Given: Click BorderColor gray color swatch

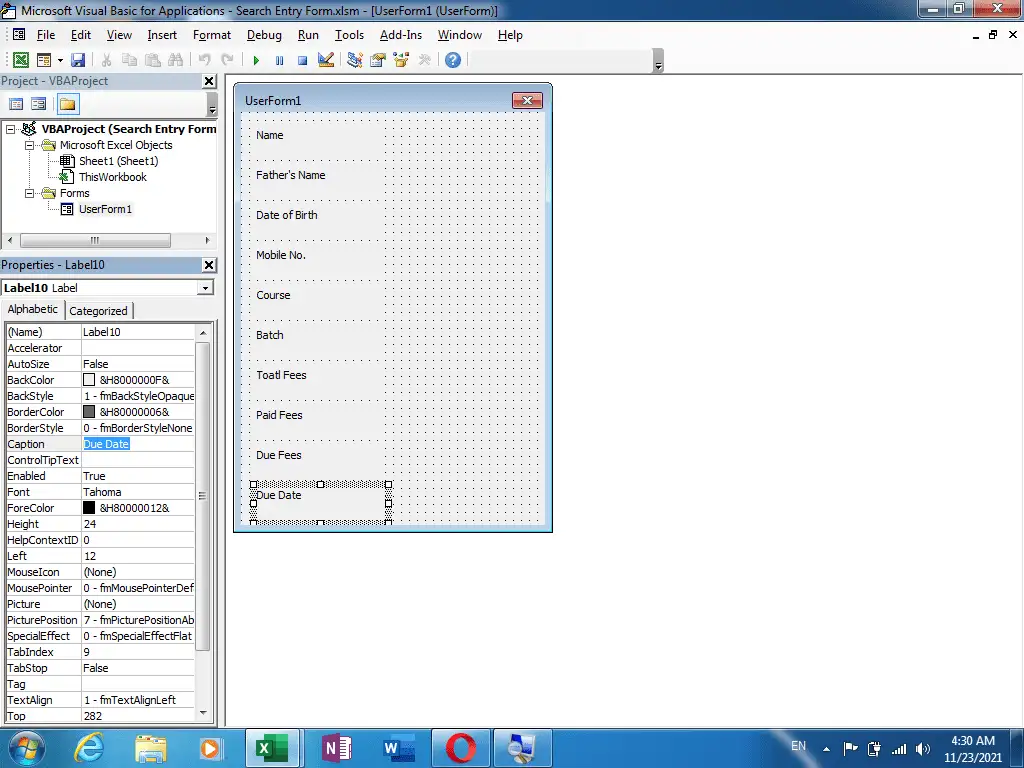Looking at the screenshot, I should click(89, 412).
